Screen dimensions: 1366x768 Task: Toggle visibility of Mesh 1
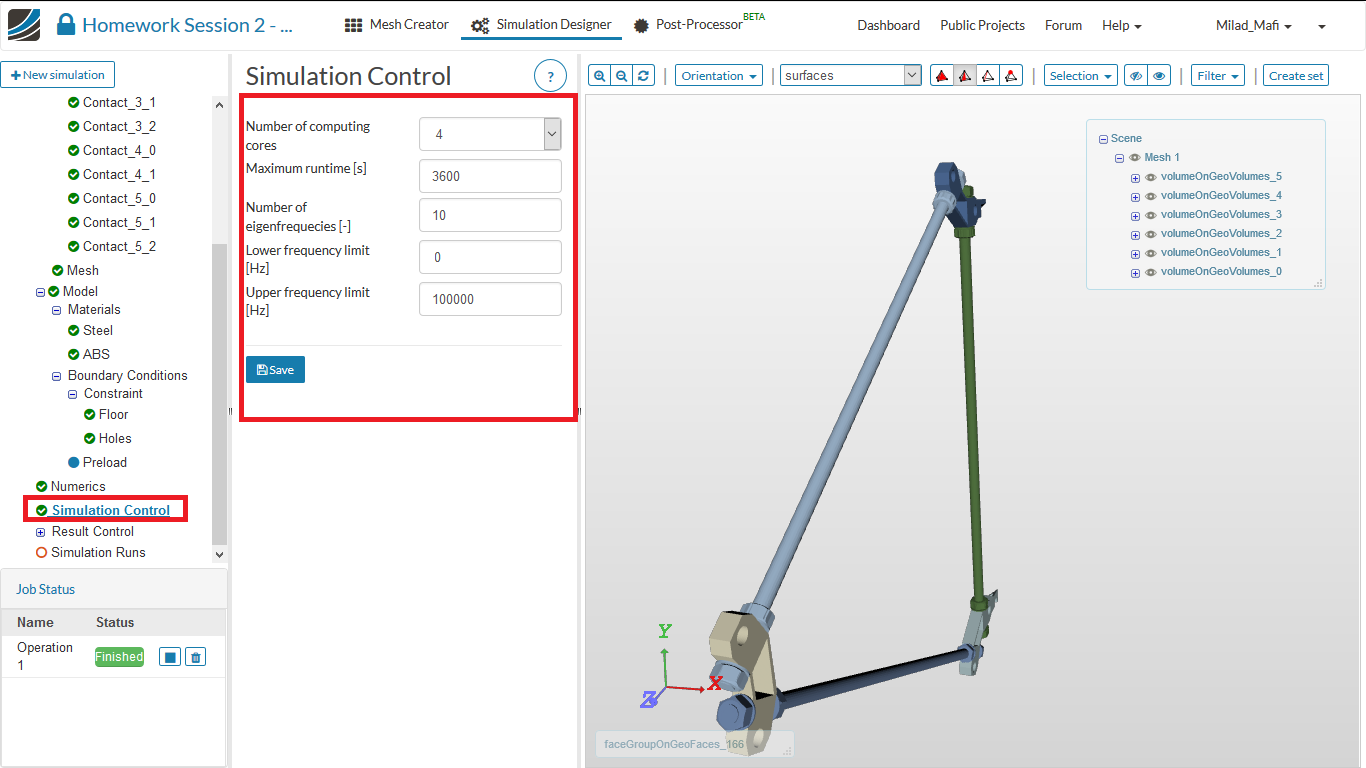click(1135, 158)
